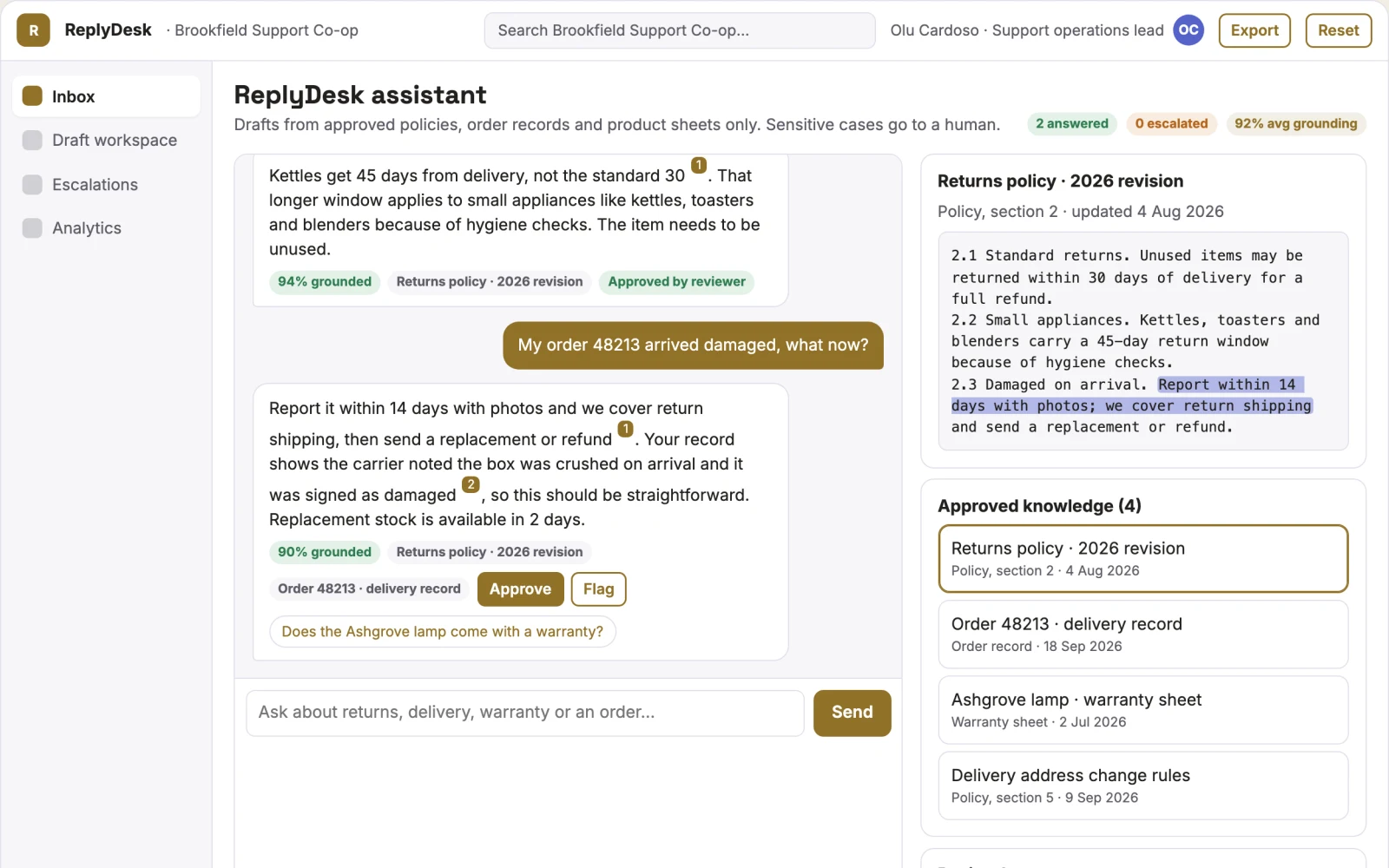Click the 'Policy, section 2 · updated 4 Aug 2026' line
This screenshot has height=868, width=1389.
(x=1080, y=212)
